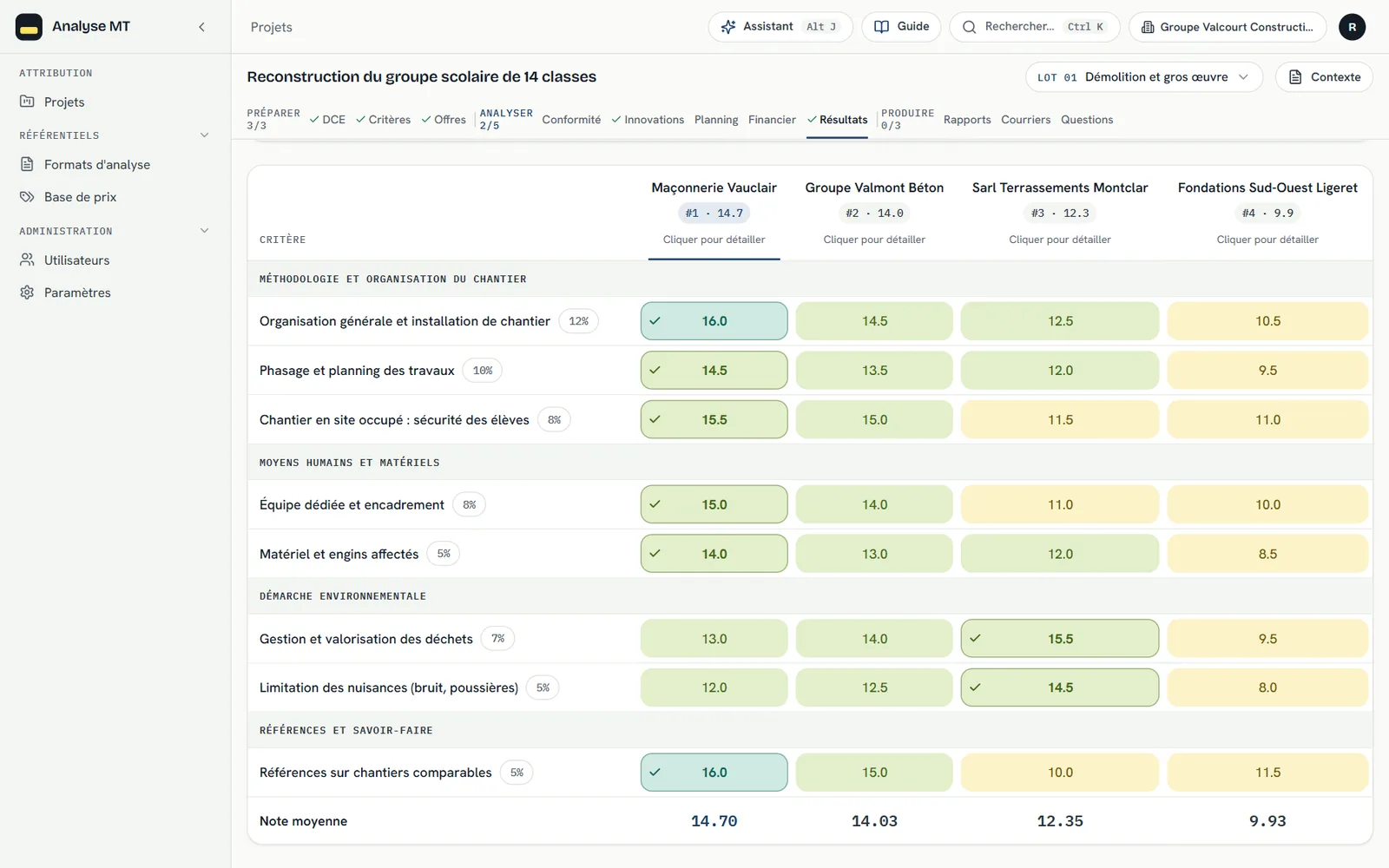This screenshot has width=1389, height=868.
Task: Click the Paramètres gear icon
Action: pos(28,293)
